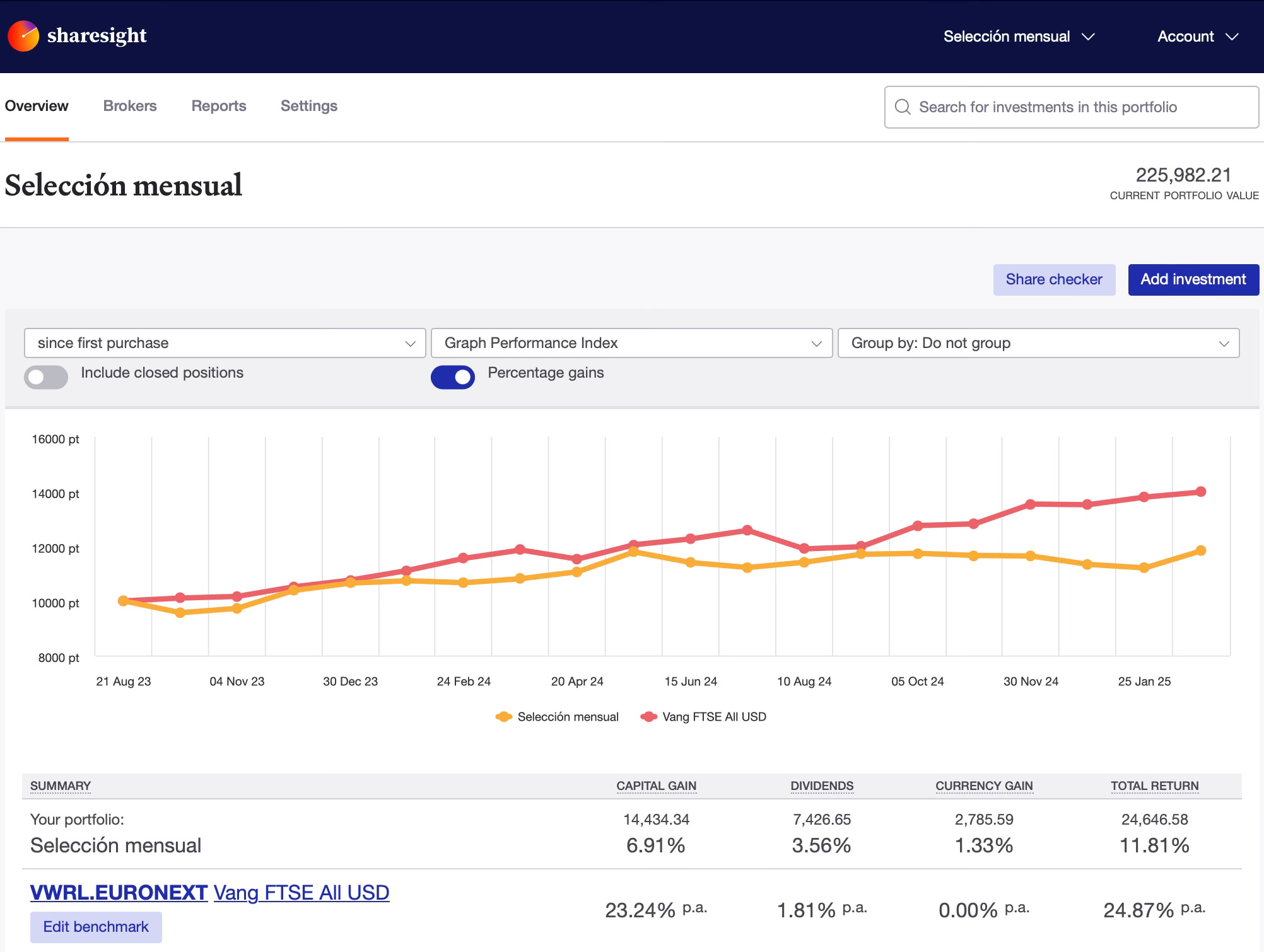1264x952 pixels.
Task: Go to the Settings tab
Action: pos(309,106)
